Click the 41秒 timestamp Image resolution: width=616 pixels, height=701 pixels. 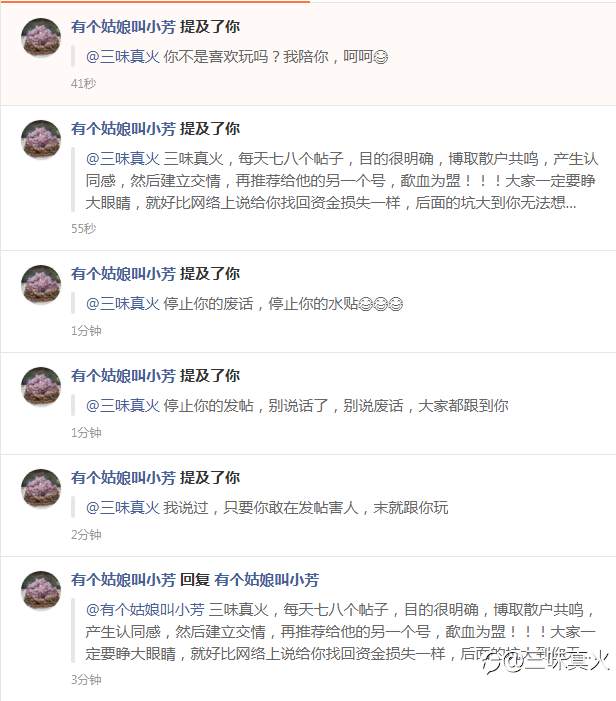tap(83, 84)
